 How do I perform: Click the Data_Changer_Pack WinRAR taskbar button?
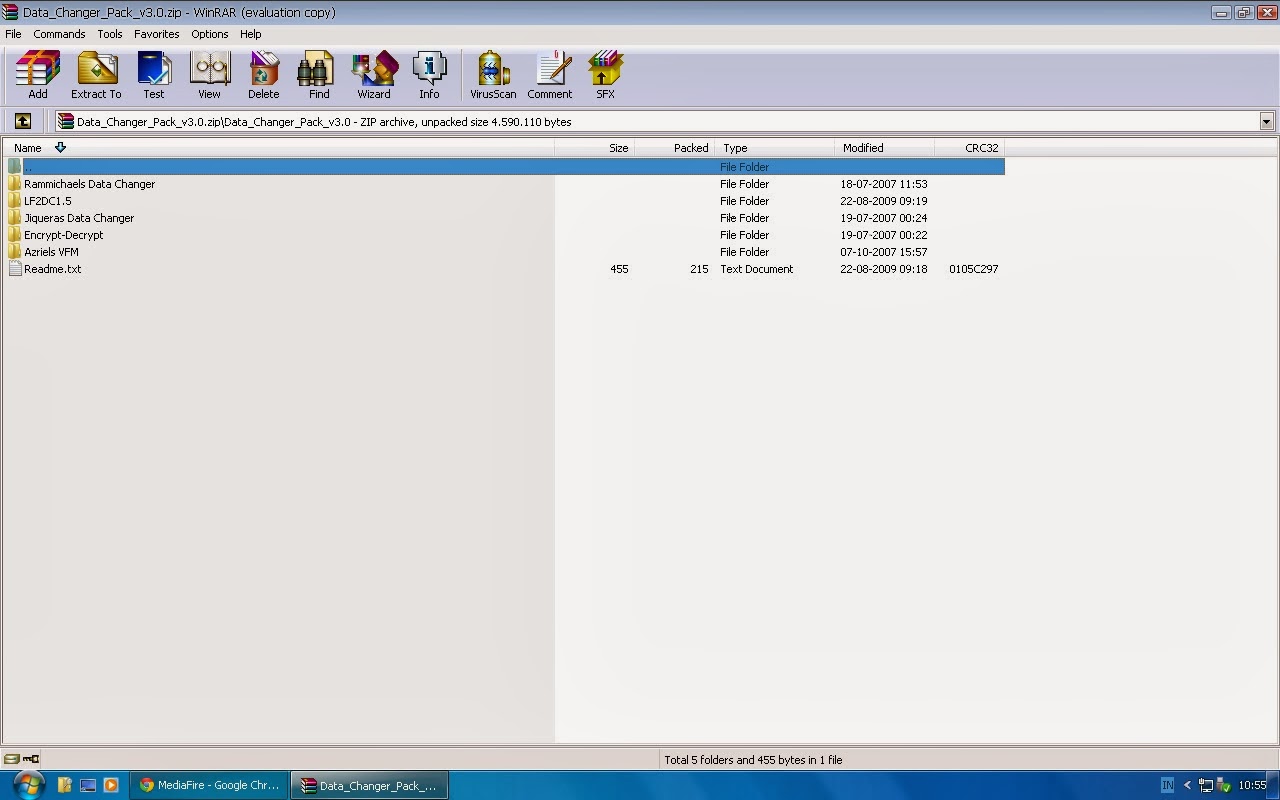click(x=370, y=785)
